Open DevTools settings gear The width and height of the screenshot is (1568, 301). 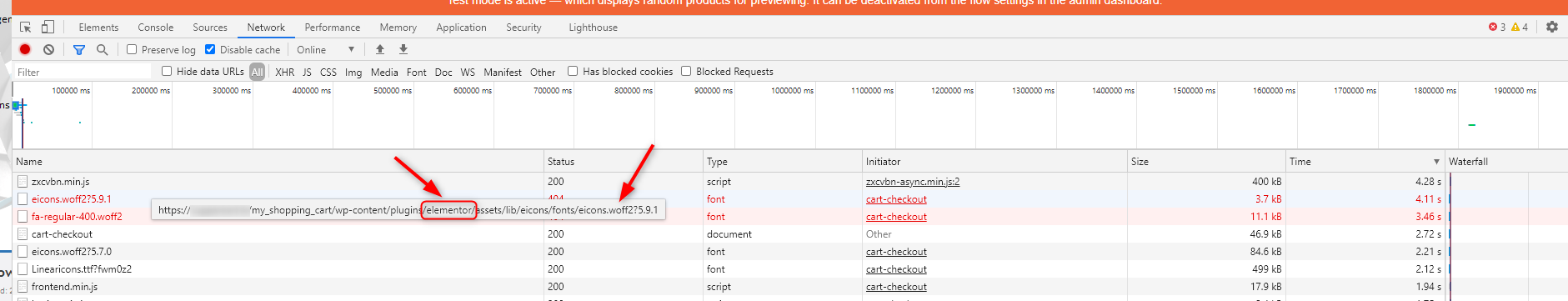(1551, 27)
